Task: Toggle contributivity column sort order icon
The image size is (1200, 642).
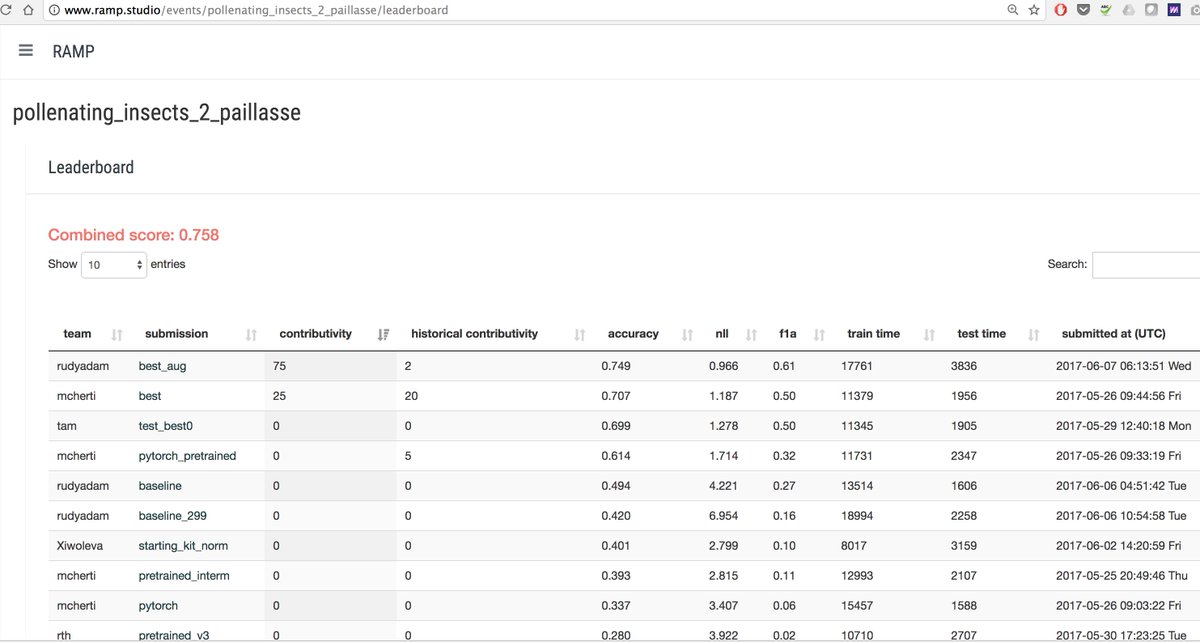Action: (x=384, y=334)
